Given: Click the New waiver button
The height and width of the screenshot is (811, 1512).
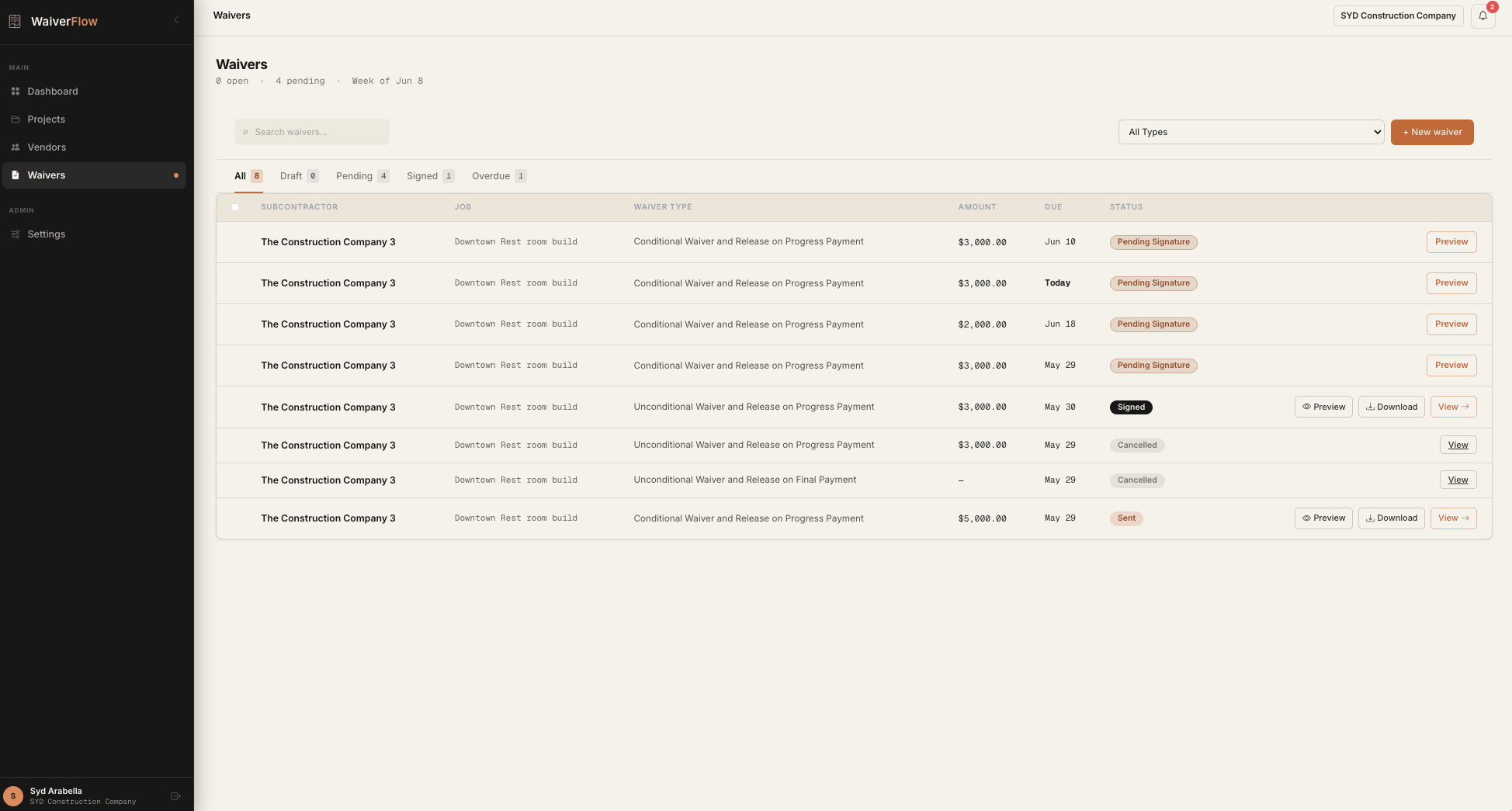Looking at the screenshot, I should pos(1432,132).
